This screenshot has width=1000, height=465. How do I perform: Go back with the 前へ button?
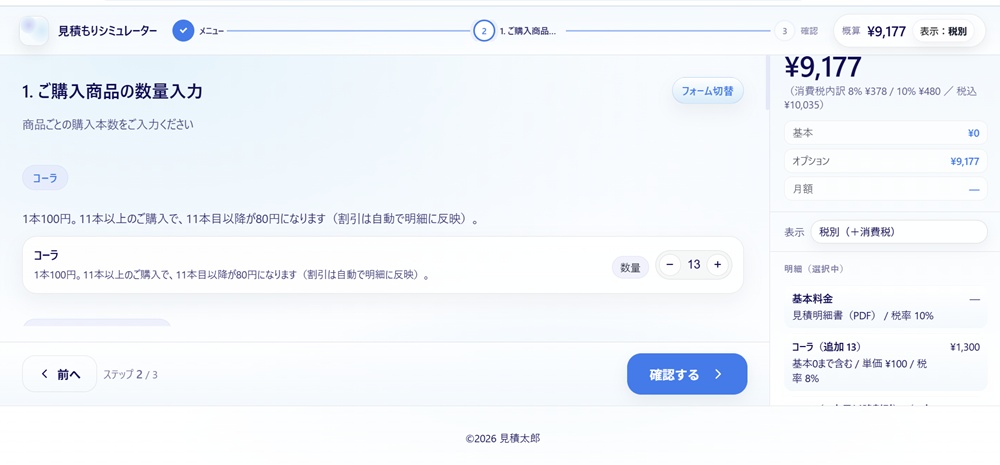tap(59, 375)
